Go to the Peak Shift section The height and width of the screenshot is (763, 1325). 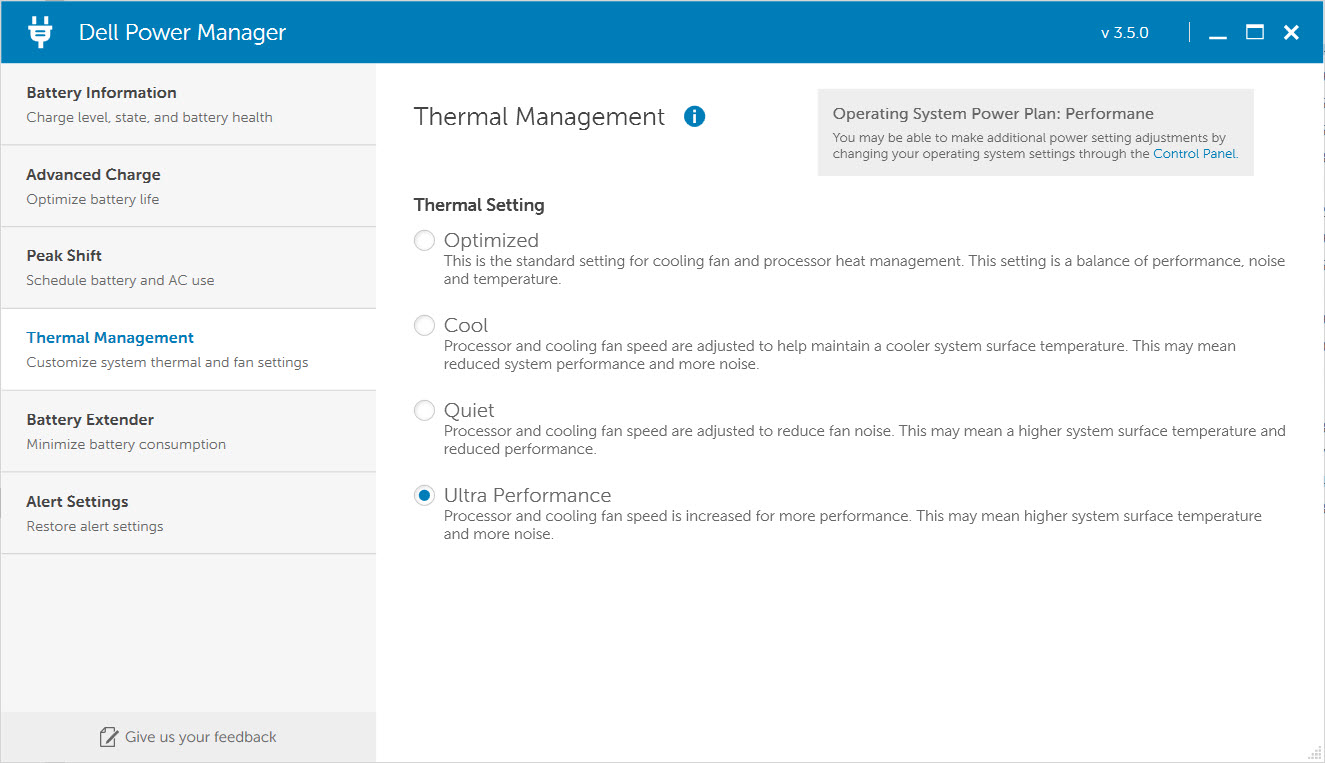(188, 267)
